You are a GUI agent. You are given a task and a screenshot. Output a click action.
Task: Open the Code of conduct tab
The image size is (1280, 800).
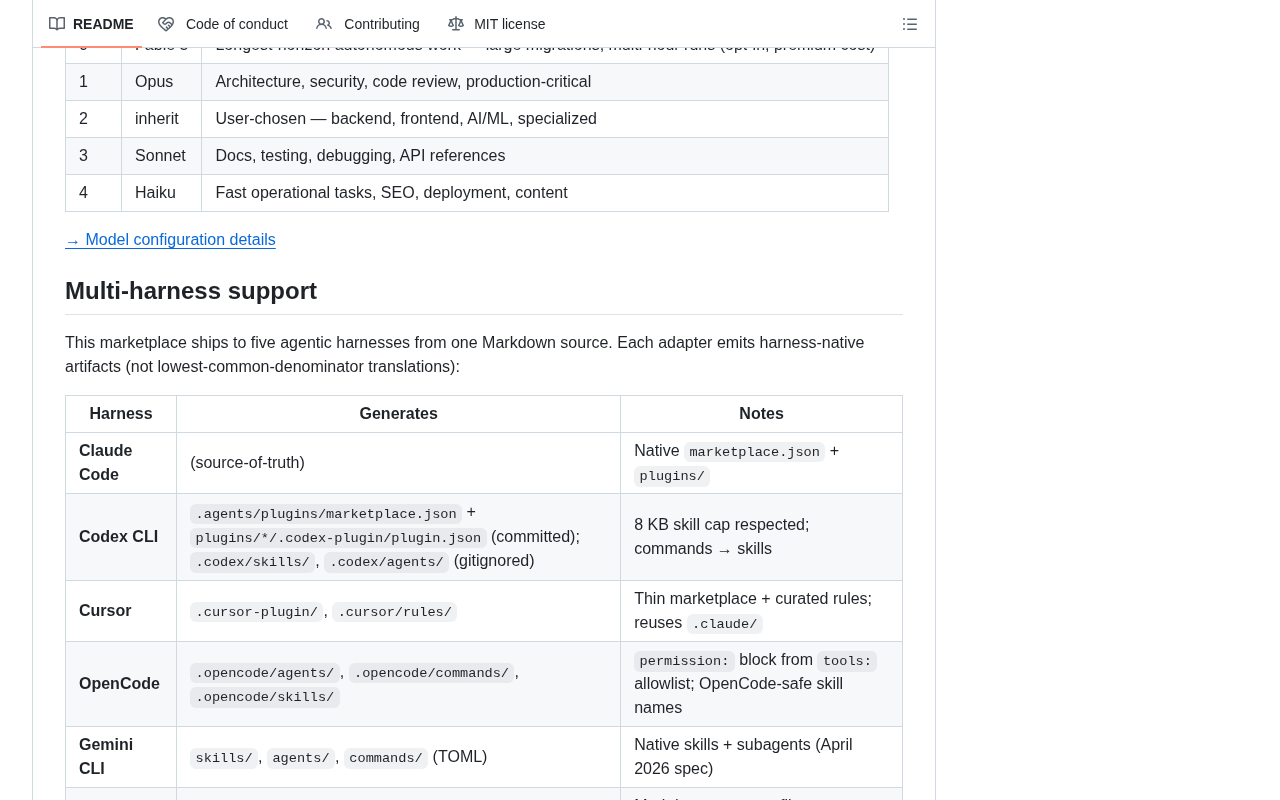pos(223,24)
